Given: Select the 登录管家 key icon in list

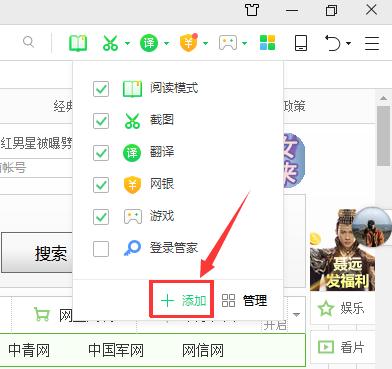Looking at the screenshot, I should 132,249.
